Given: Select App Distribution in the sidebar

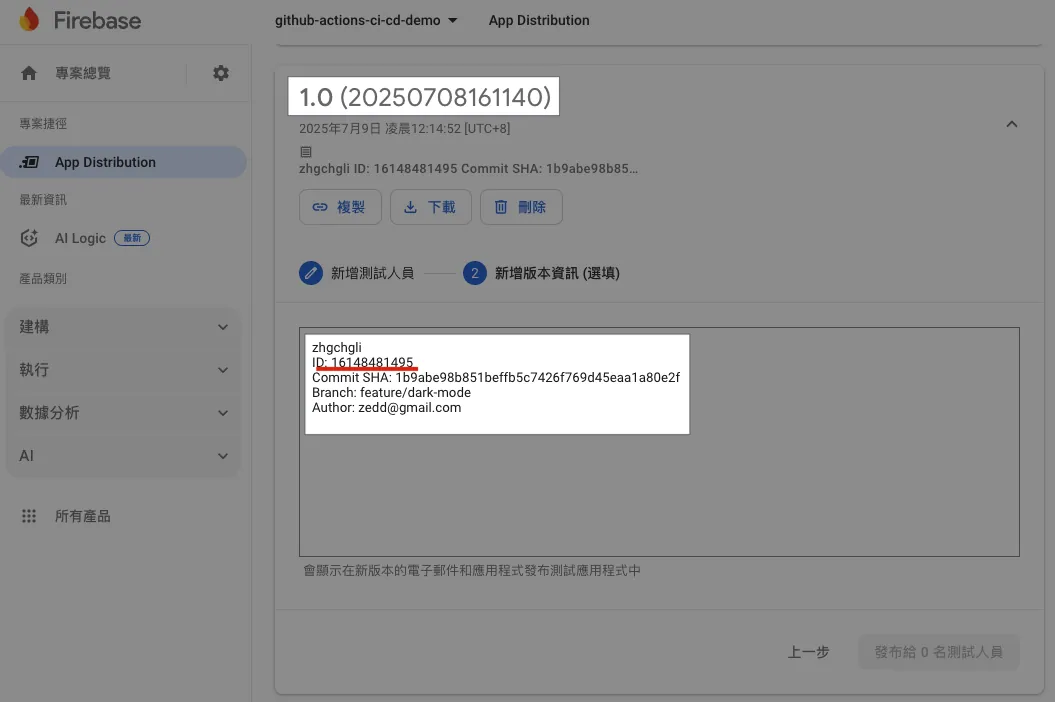Looking at the screenshot, I should (105, 162).
